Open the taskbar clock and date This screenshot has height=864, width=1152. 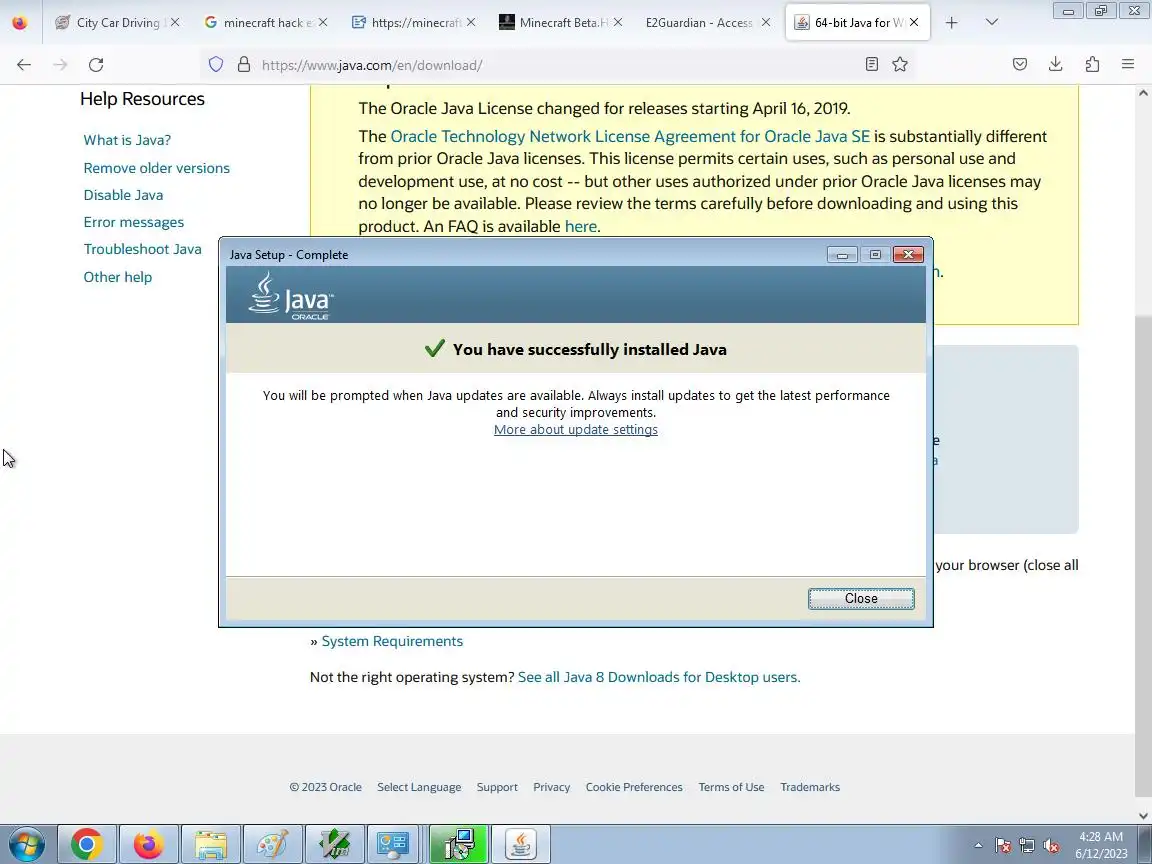pyautogui.click(x=1101, y=845)
